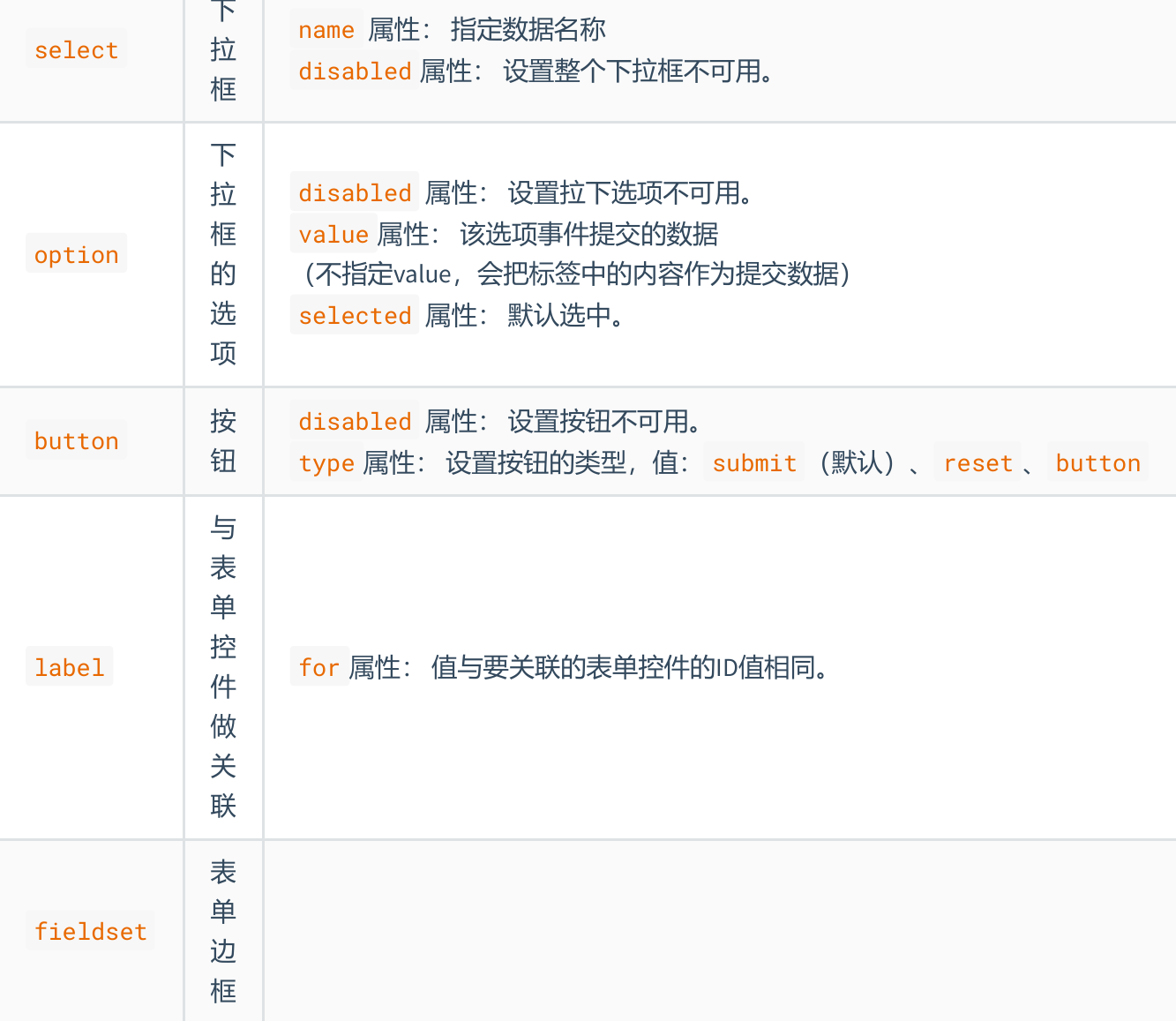Image resolution: width=1176 pixels, height=1021 pixels.
Task: Click 'disabled' tag in the select row
Action: (x=355, y=71)
